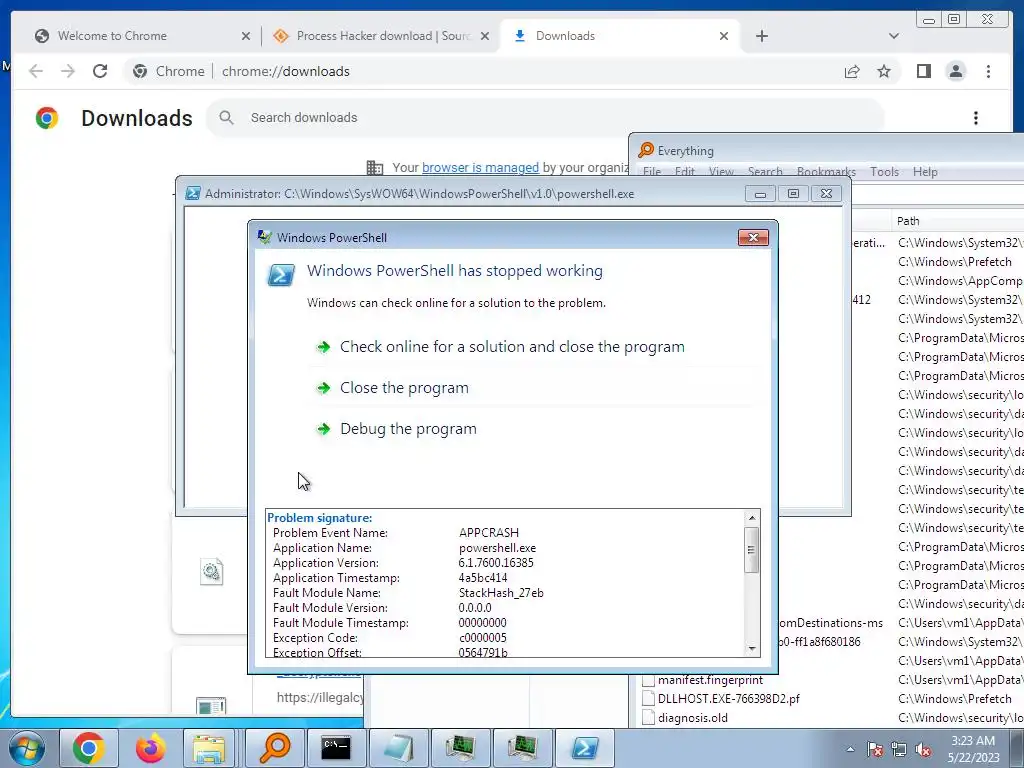Open Bookmarks menu in Everything window
This screenshot has height=768, width=1024.
coord(826,172)
